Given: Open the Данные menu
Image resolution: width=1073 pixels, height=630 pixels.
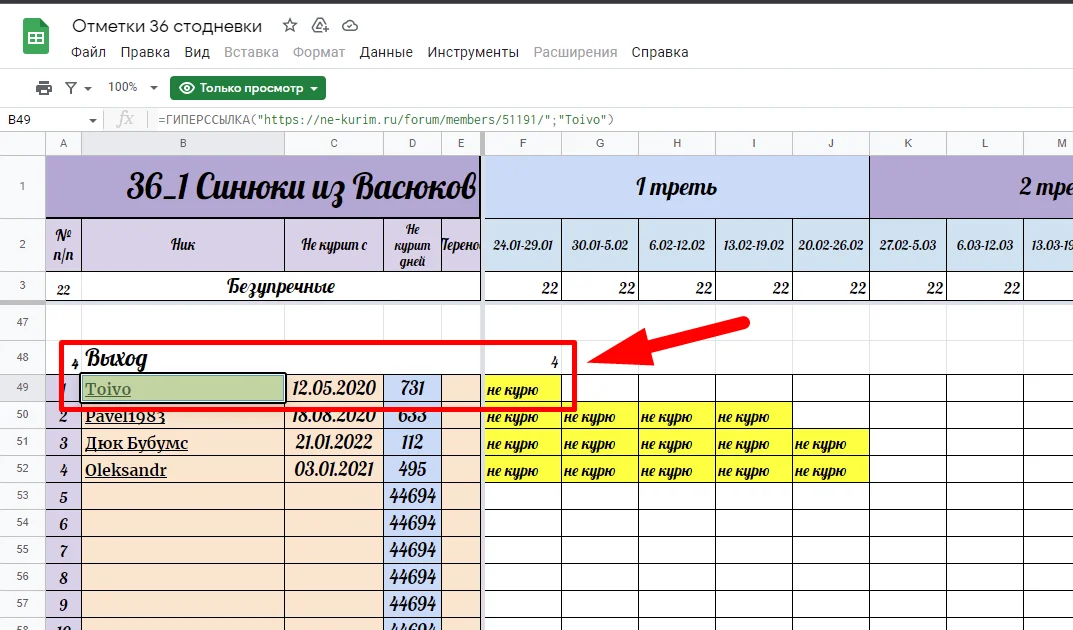Looking at the screenshot, I should (386, 52).
